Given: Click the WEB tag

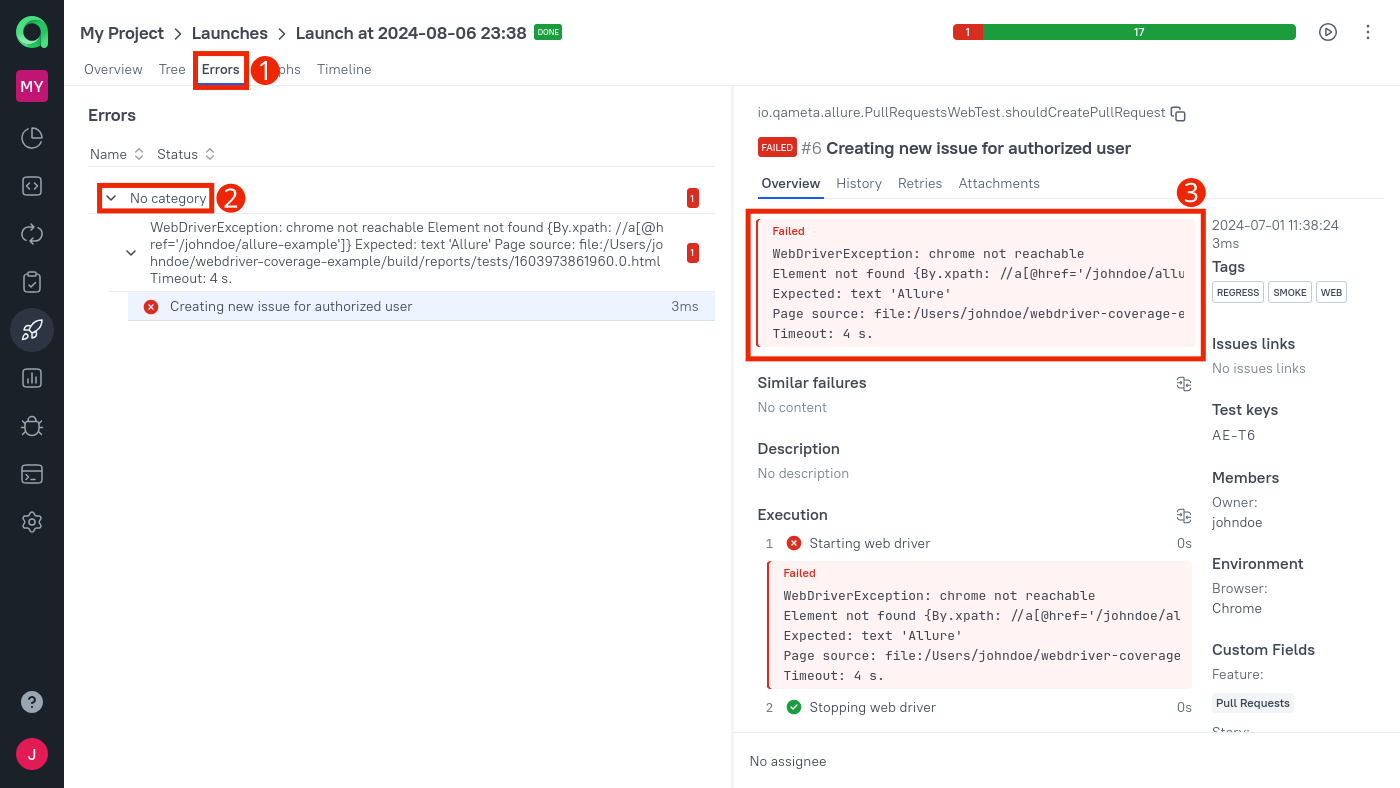Looking at the screenshot, I should (x=1331, y=293).
